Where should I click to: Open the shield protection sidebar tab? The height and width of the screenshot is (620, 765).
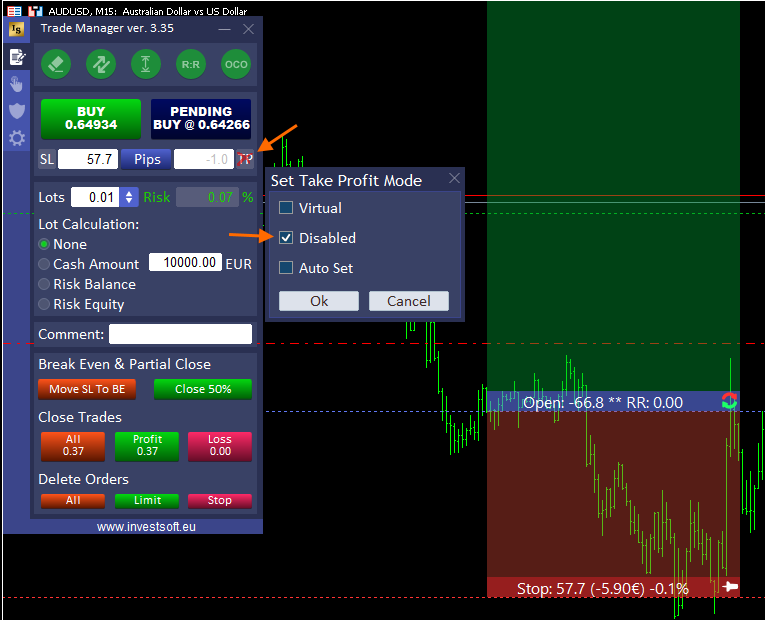click(x=16, y=110)
